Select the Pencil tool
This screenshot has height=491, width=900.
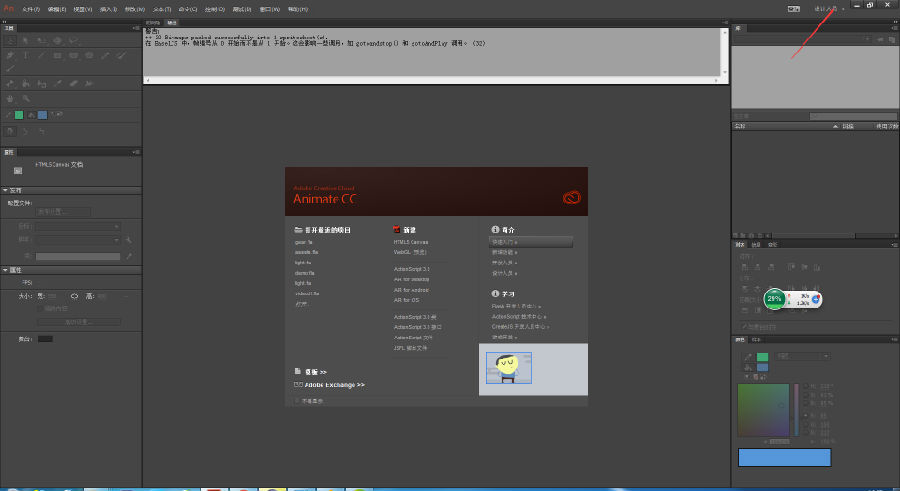[x=105, y=56]
